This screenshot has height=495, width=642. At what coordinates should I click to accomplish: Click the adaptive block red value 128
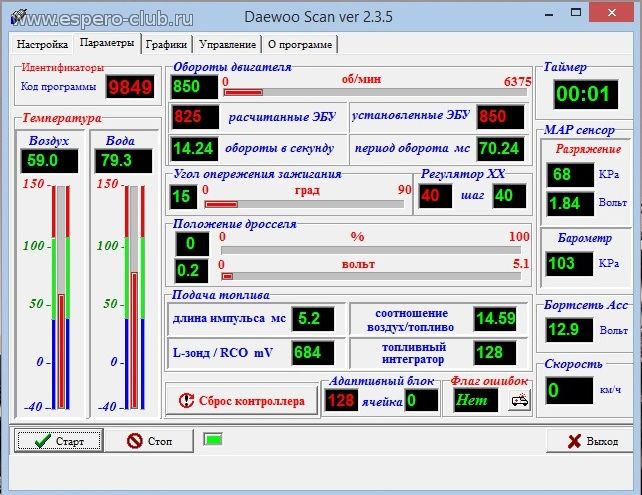[341, 400]
